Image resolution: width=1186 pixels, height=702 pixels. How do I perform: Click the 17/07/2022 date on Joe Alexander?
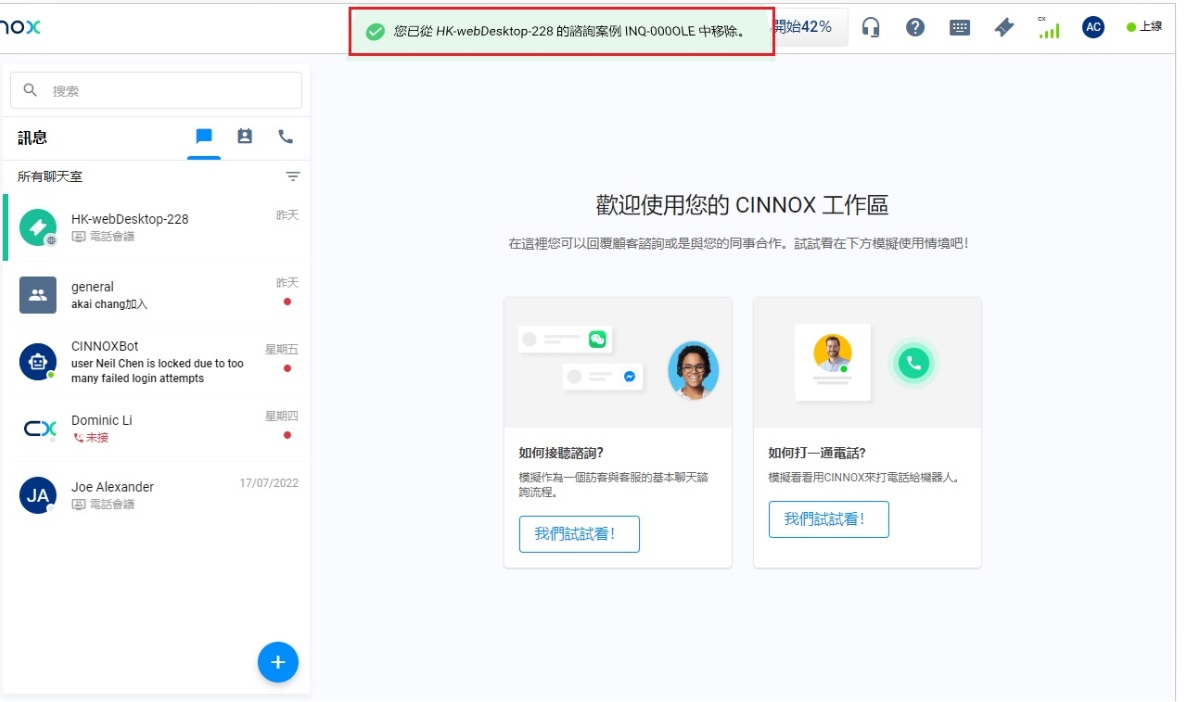[269, 483]
